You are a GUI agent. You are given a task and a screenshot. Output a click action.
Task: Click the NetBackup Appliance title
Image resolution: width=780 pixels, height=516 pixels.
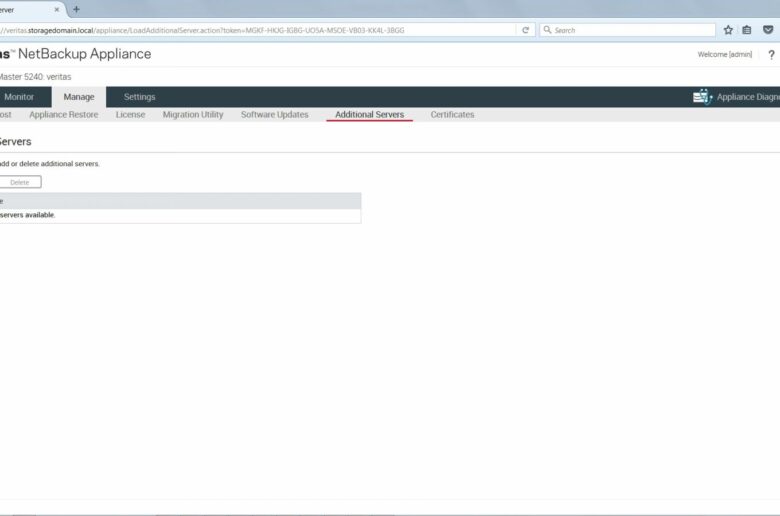click(x=85, y=54)
